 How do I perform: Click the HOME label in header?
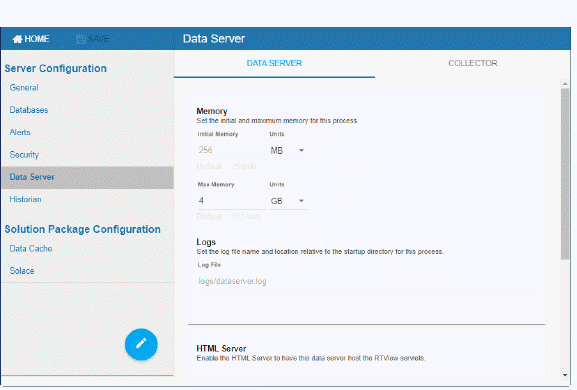[x=37, y=39]
